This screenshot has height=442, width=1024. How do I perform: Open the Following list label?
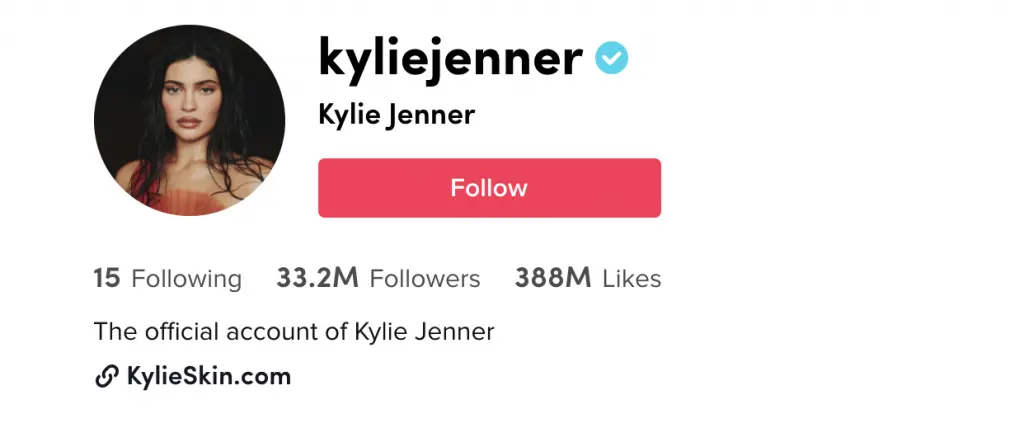coord(187,279)
